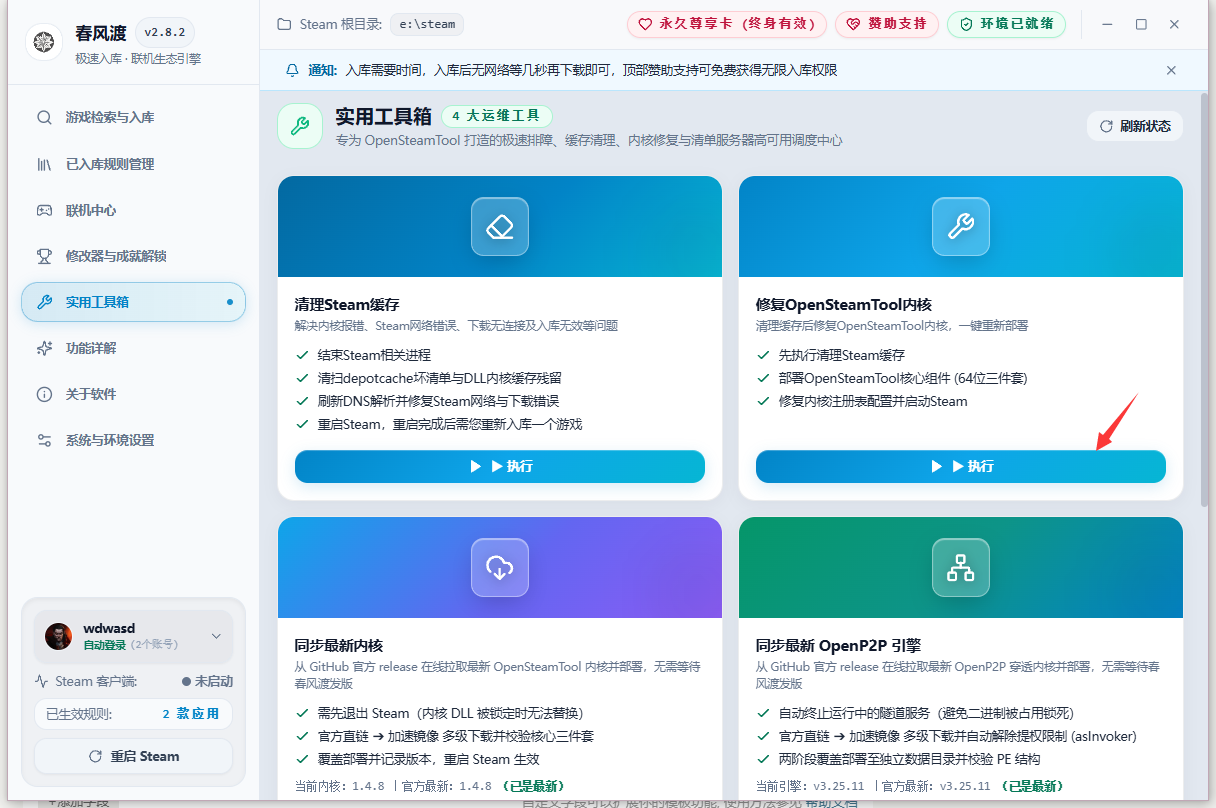Run 执行 on 清理Steam缓存 card
This screenshot has height=808, width=1216.
point(500,466)
